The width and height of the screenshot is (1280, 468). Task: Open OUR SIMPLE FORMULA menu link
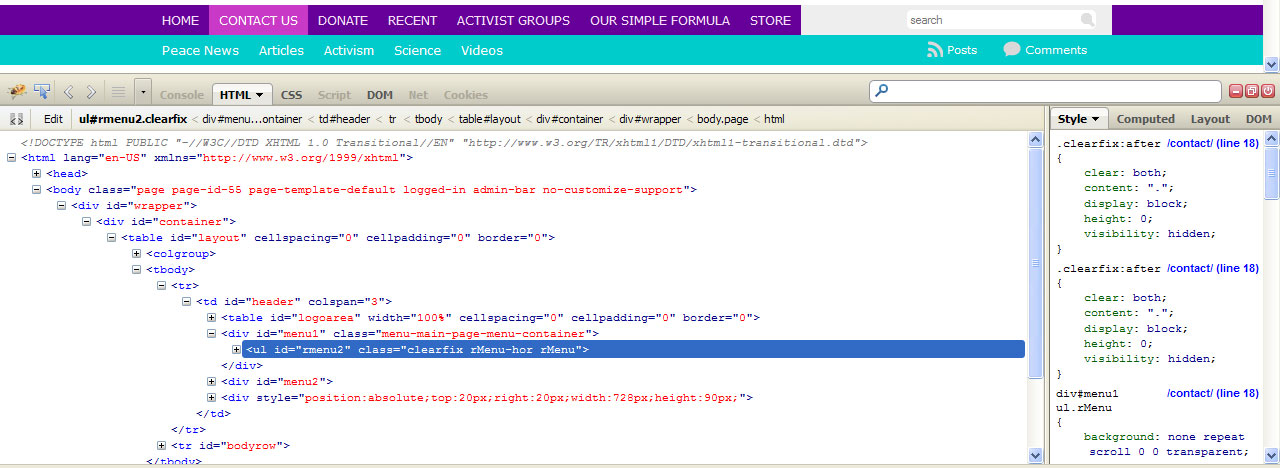pyautogui.click(x=660, y=20)
